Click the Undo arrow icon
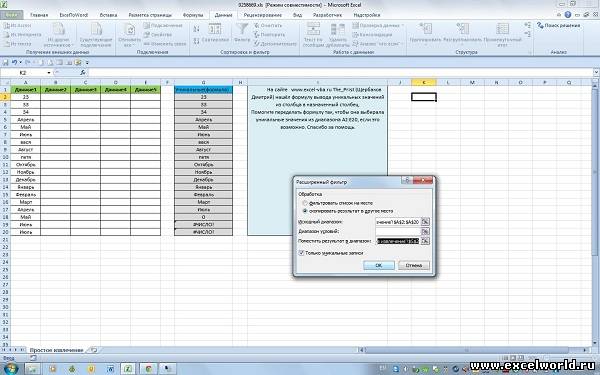Viewport: 600px width, 375px height. point(14,62)
